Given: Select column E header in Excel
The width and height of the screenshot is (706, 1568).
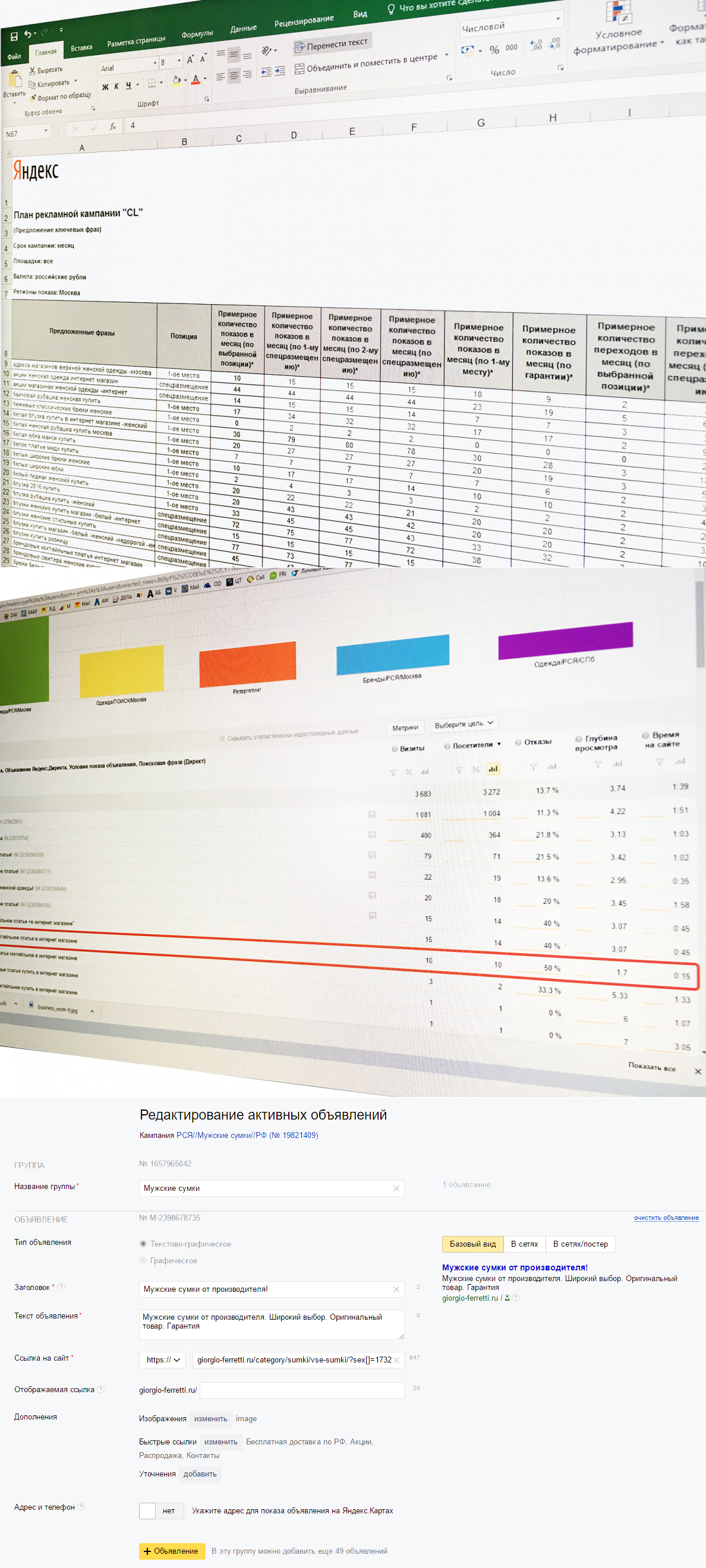Looking at the screenshot, I should pos(352,132).
